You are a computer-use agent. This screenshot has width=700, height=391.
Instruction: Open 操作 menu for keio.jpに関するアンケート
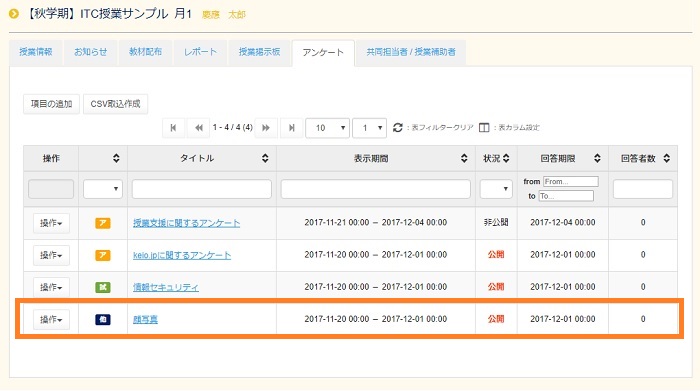[51, 255]
